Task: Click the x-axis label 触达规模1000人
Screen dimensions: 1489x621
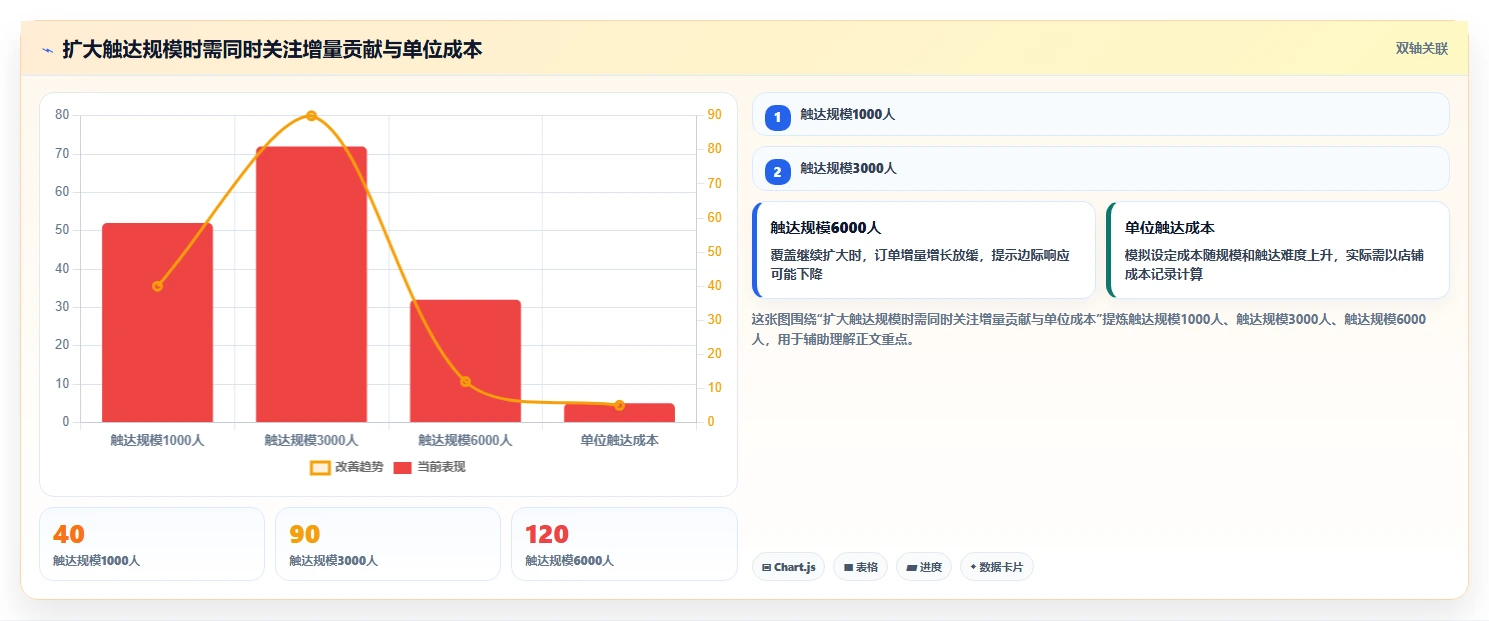Action: [x=157, y=440]
